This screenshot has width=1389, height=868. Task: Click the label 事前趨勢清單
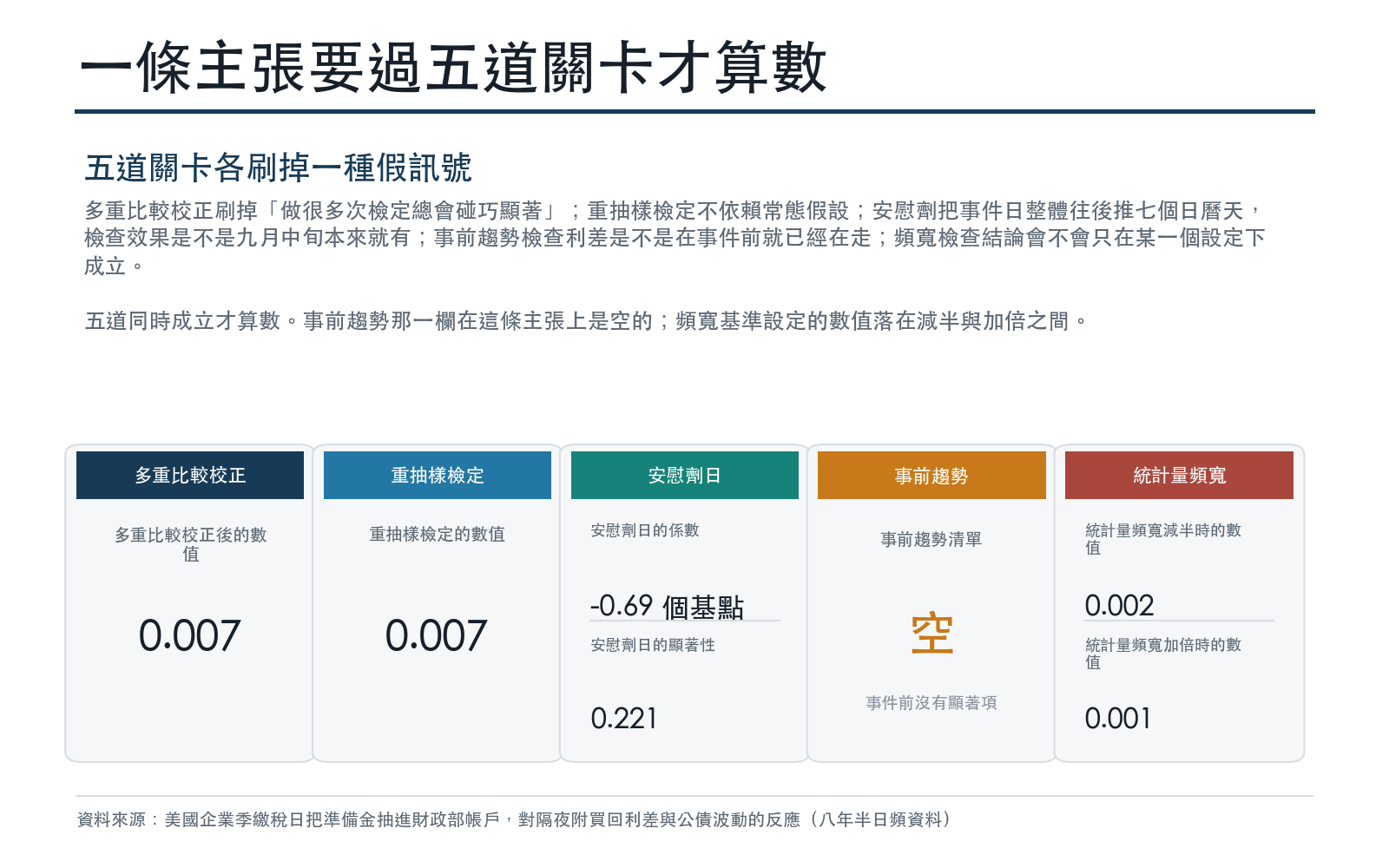coord(931,539)
